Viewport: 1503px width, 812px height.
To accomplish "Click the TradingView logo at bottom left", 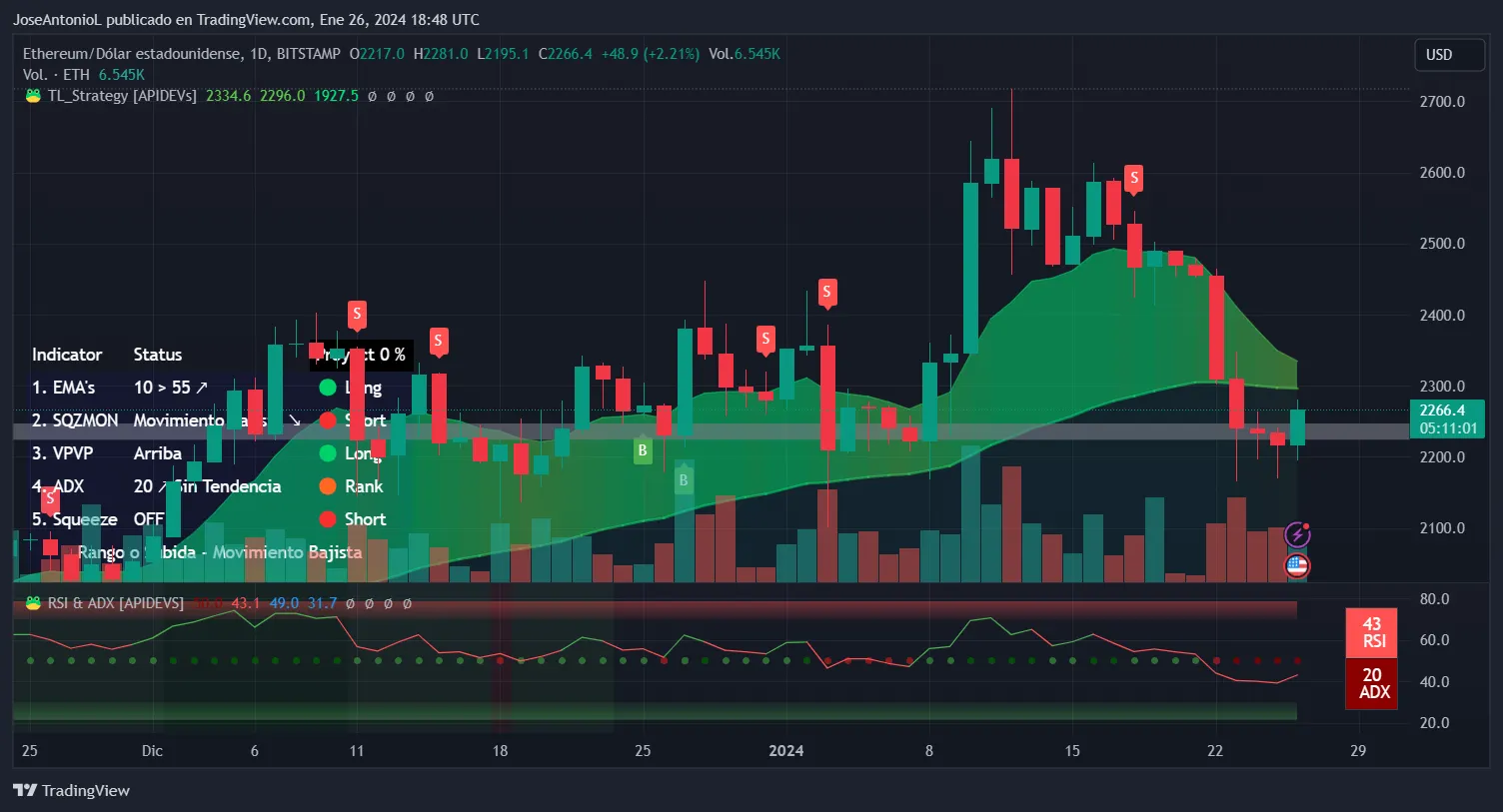I will point(71,790).
